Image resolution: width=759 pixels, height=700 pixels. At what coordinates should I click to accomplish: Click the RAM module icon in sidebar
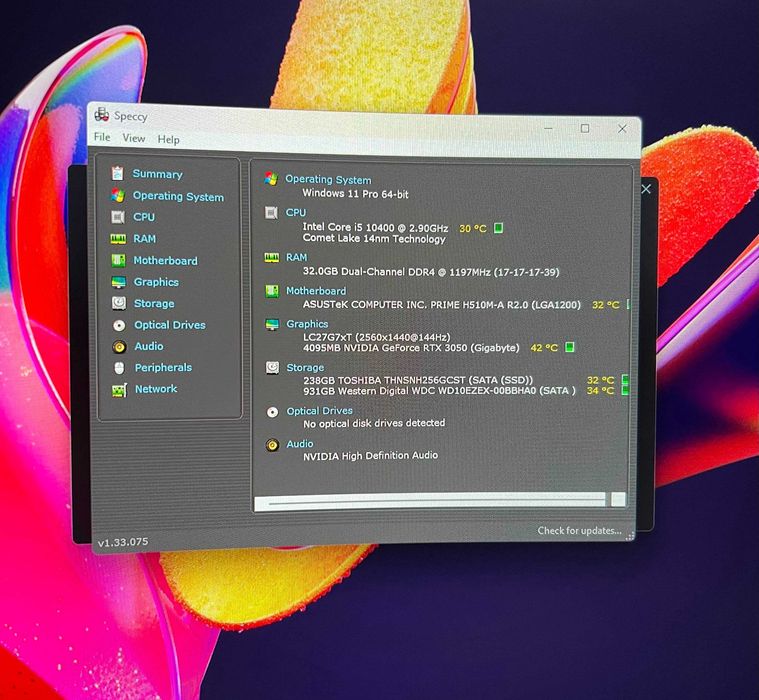(x=118, y=239)
